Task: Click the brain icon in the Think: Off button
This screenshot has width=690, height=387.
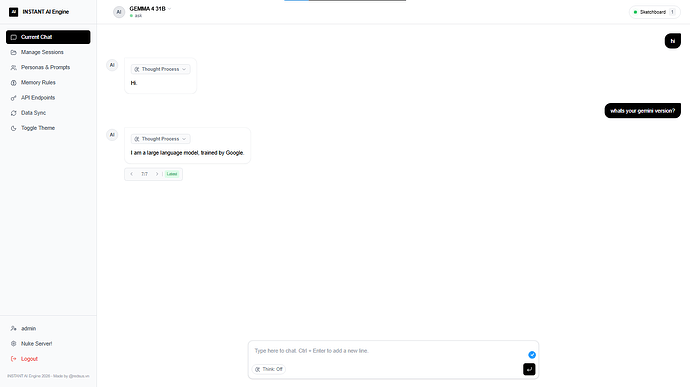Action: [x=258, y=369]
